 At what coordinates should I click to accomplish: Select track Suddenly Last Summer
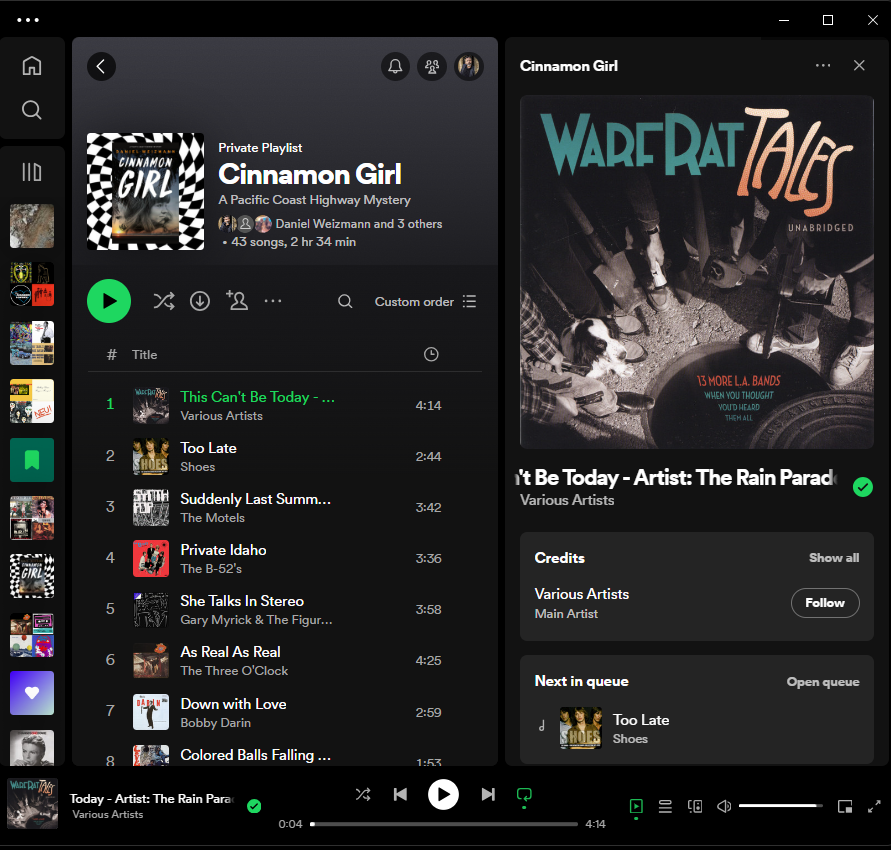[284, 507]
